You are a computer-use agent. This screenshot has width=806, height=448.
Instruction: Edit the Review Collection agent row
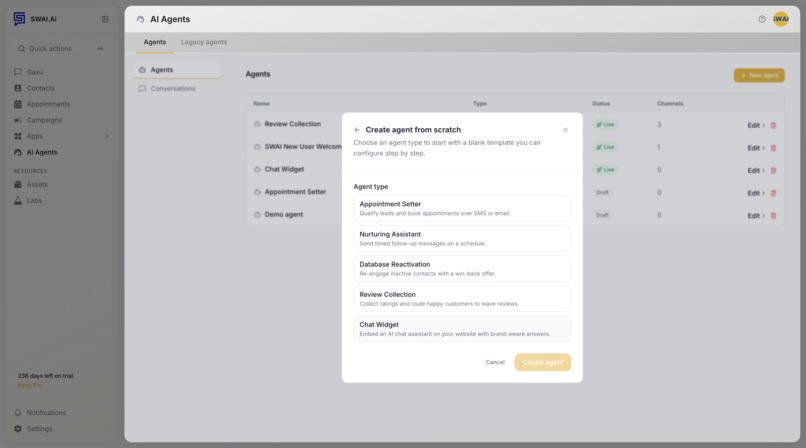point(756,125)
